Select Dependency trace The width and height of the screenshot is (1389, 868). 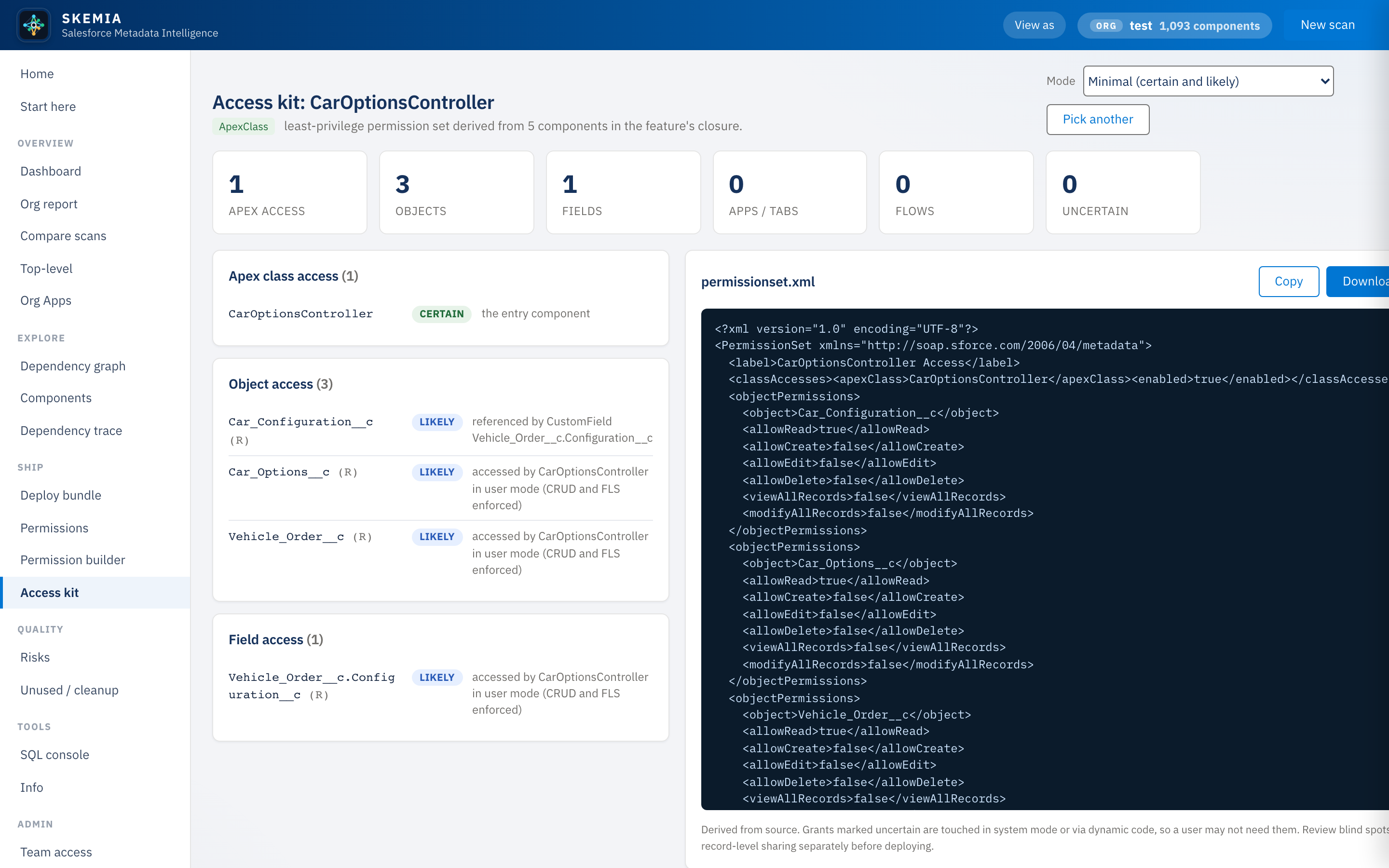point(95,431)
